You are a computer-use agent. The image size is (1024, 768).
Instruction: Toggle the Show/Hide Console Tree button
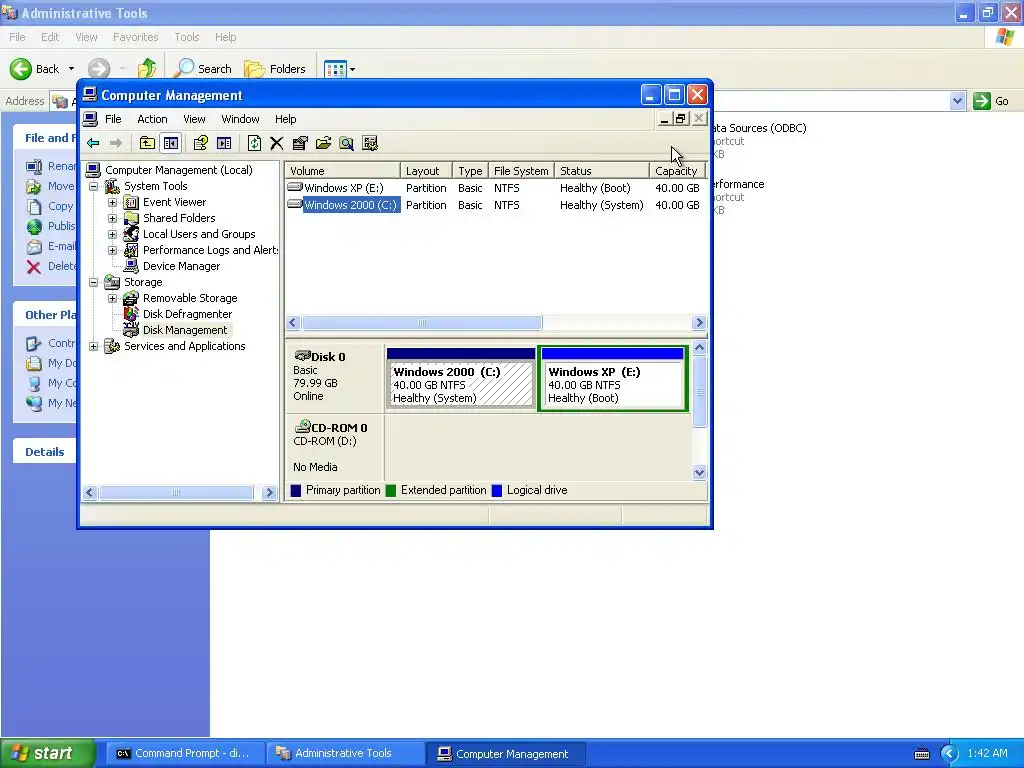click(x=171, y=143)
